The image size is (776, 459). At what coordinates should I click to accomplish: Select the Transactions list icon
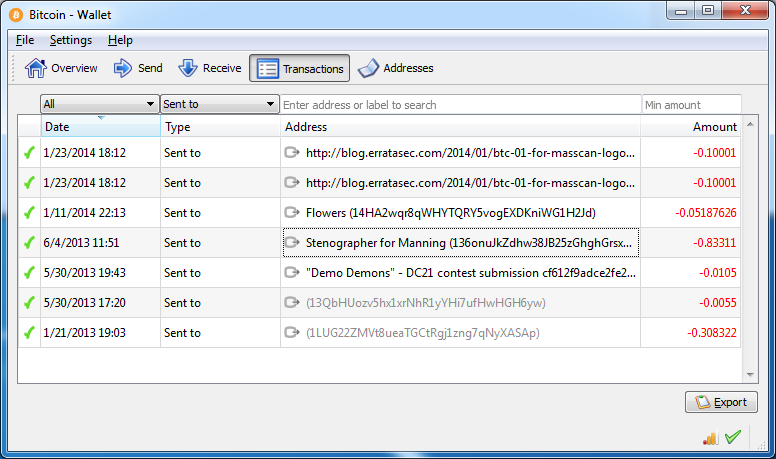click(x=268, y=69)
